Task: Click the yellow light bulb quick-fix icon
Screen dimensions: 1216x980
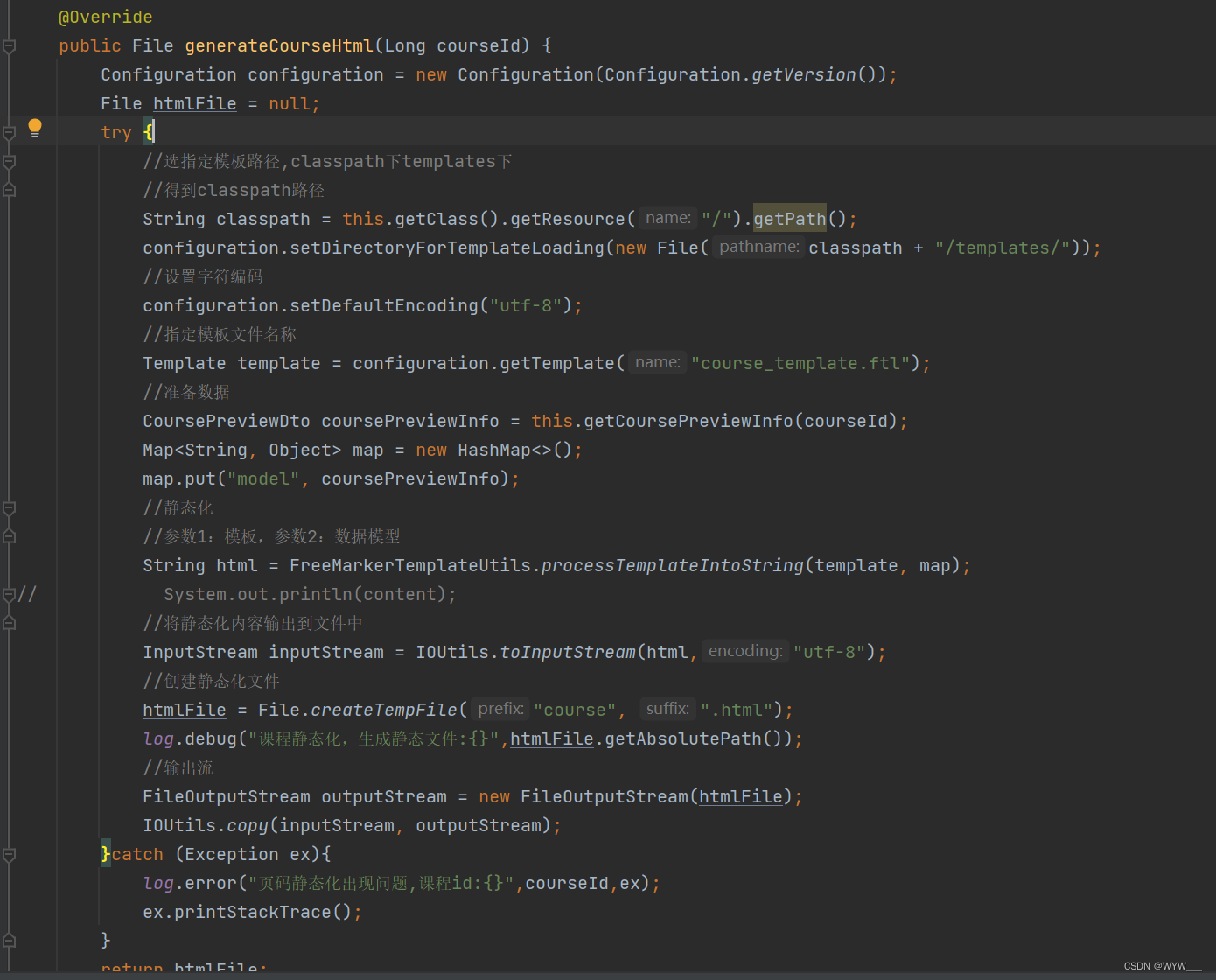Action: coord(35,128)
